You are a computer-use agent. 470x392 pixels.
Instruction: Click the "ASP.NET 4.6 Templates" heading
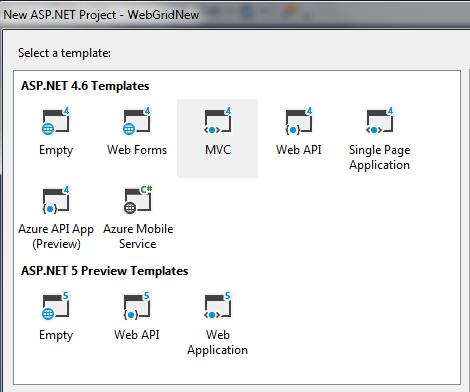tap(85, 86)
